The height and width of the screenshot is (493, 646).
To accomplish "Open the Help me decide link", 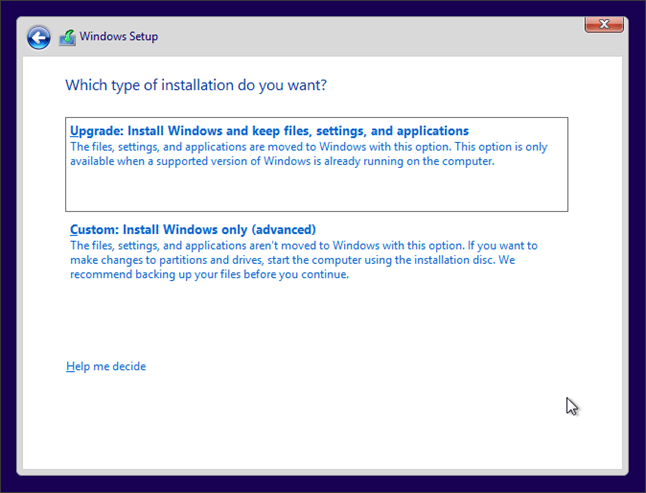I will pyautogui.click(x=106, y=366).
